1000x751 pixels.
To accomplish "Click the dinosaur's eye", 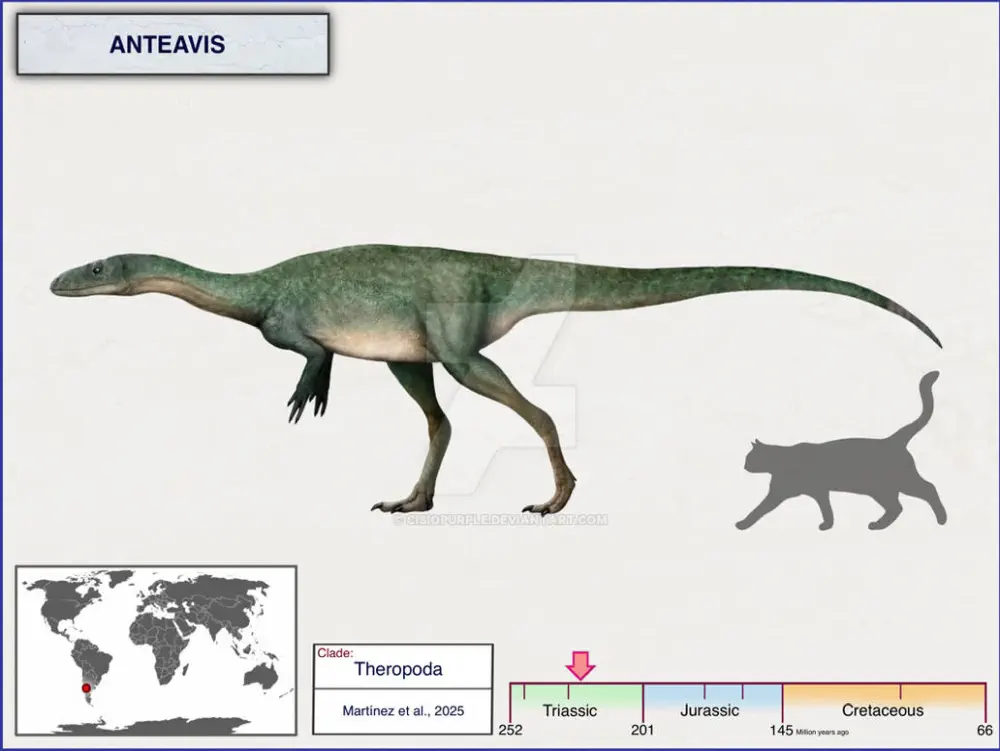I will [97, 268].
